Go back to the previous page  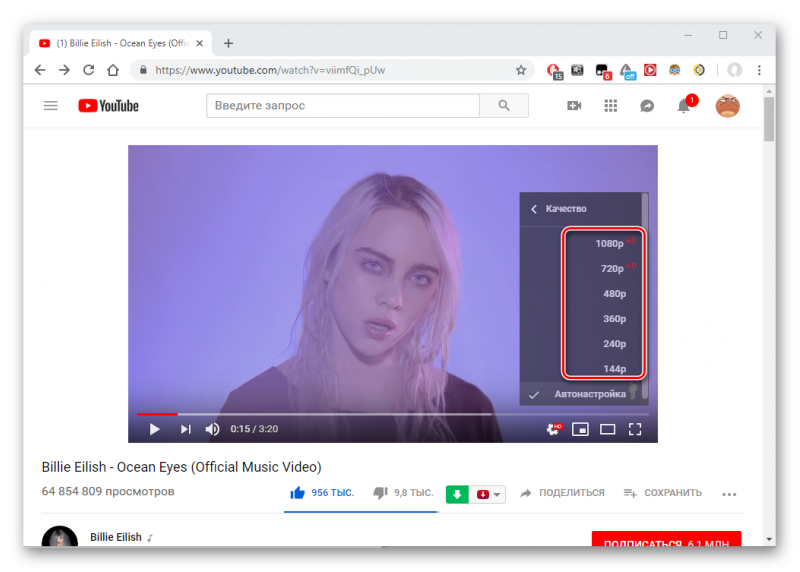click(x=40, y=70)
